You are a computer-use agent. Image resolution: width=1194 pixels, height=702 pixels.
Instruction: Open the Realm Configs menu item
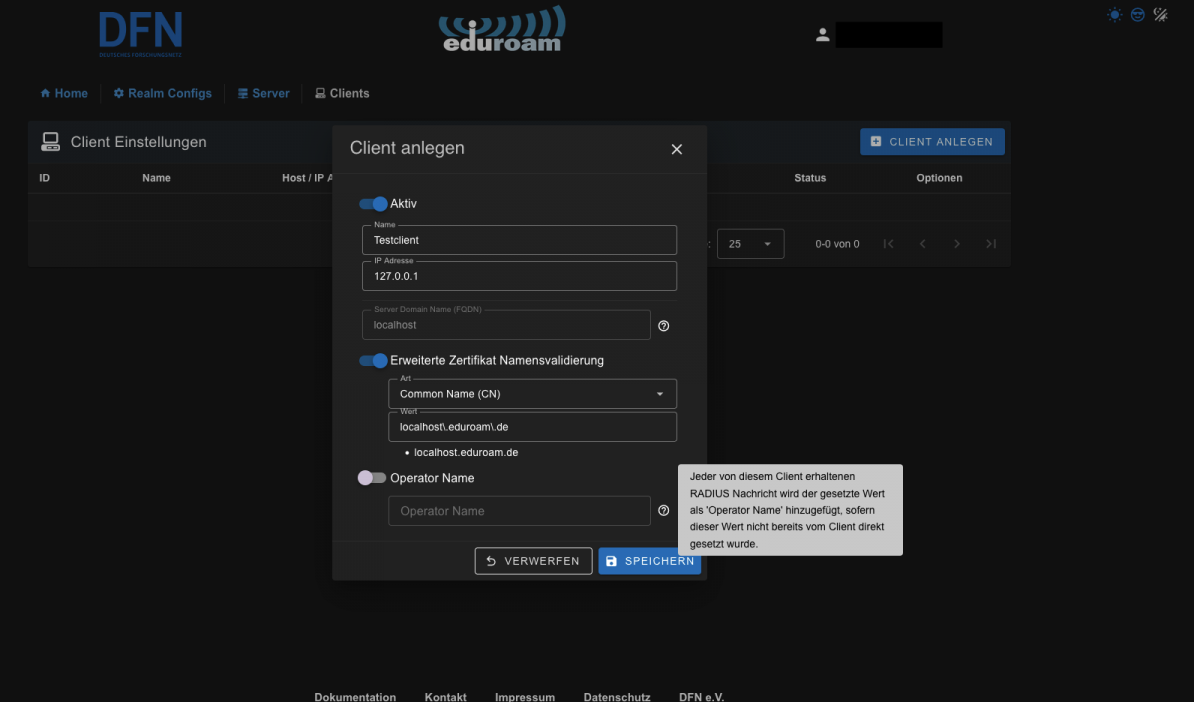tap(162, 94)
